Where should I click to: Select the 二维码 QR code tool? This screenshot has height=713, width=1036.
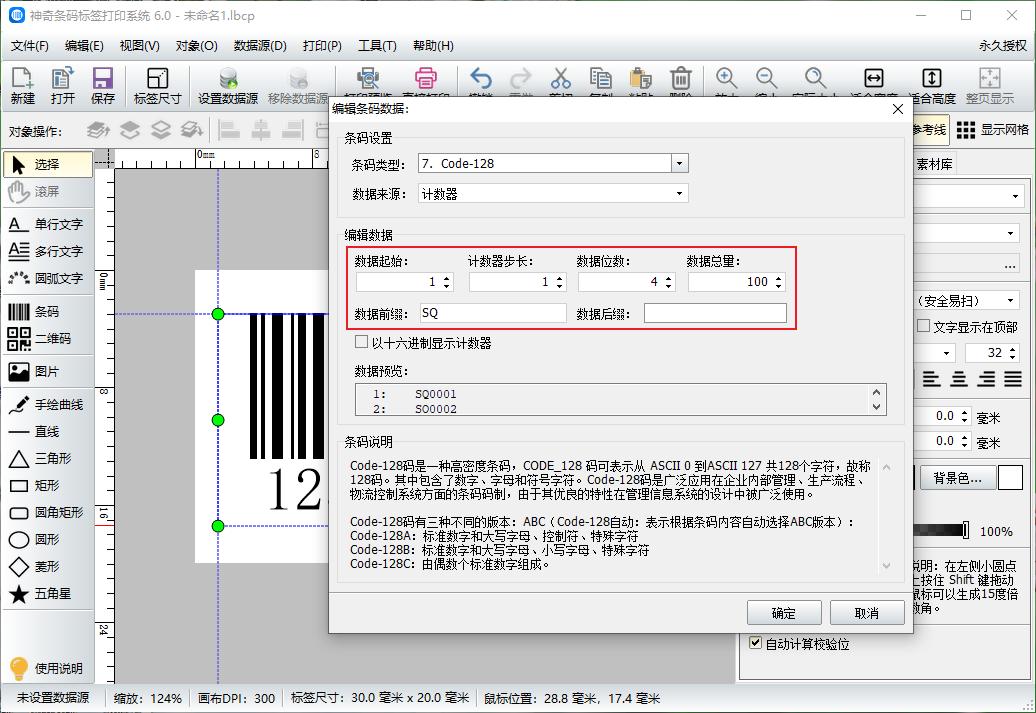45,340
